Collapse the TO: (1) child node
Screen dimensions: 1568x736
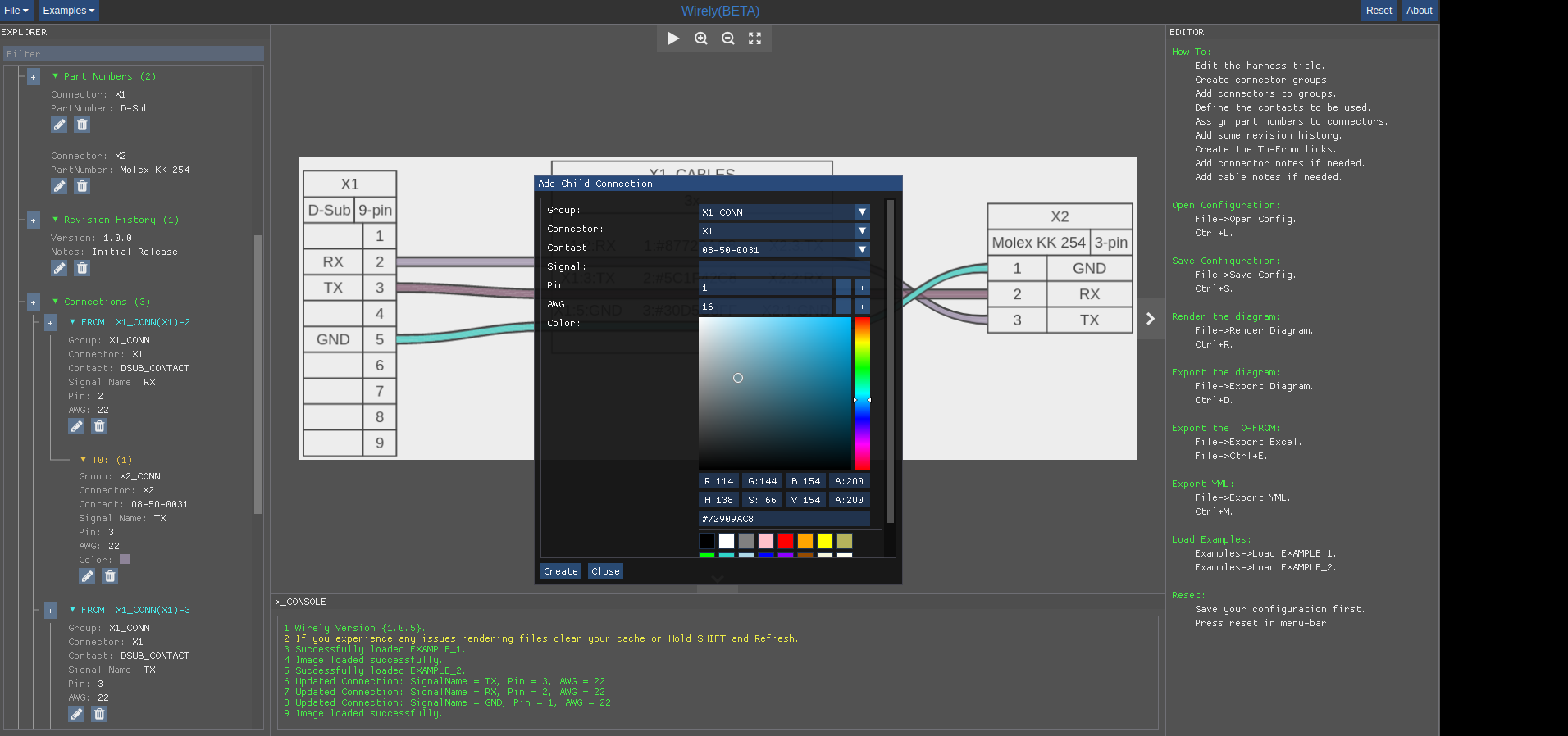coord(83,460)
